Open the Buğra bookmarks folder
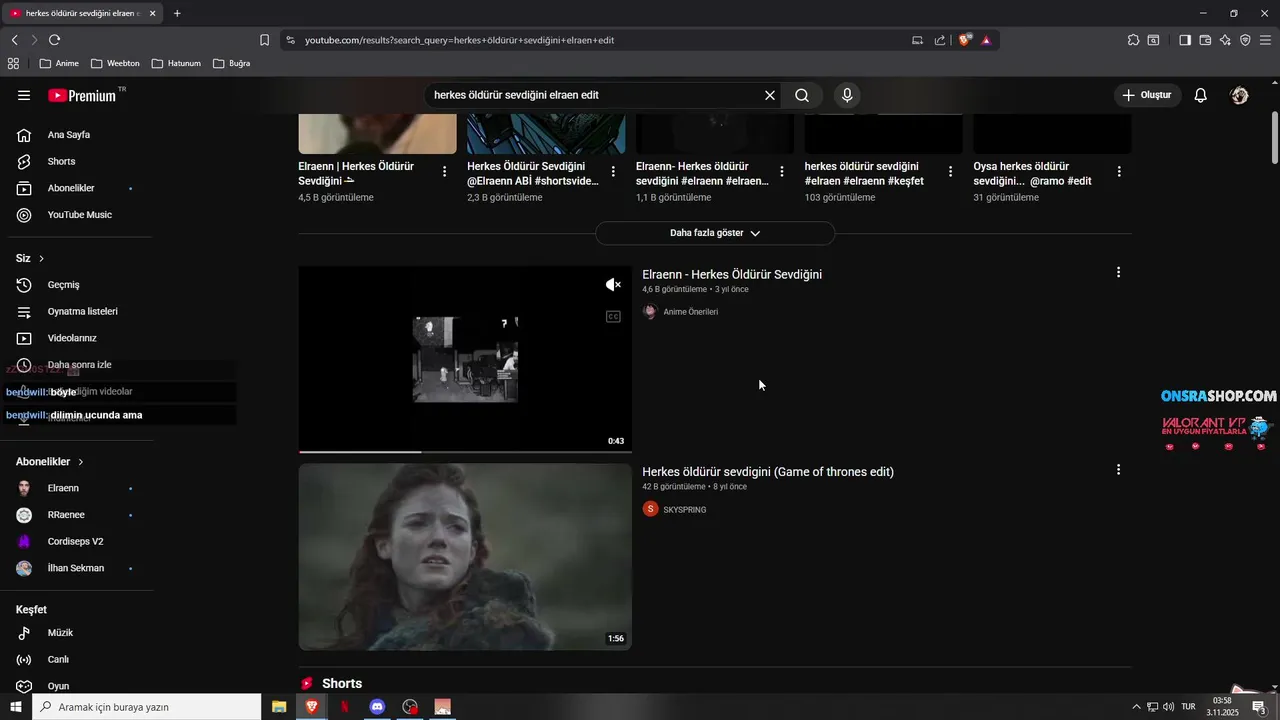This screenshot has height=720, width=1280. coord(231,63)
